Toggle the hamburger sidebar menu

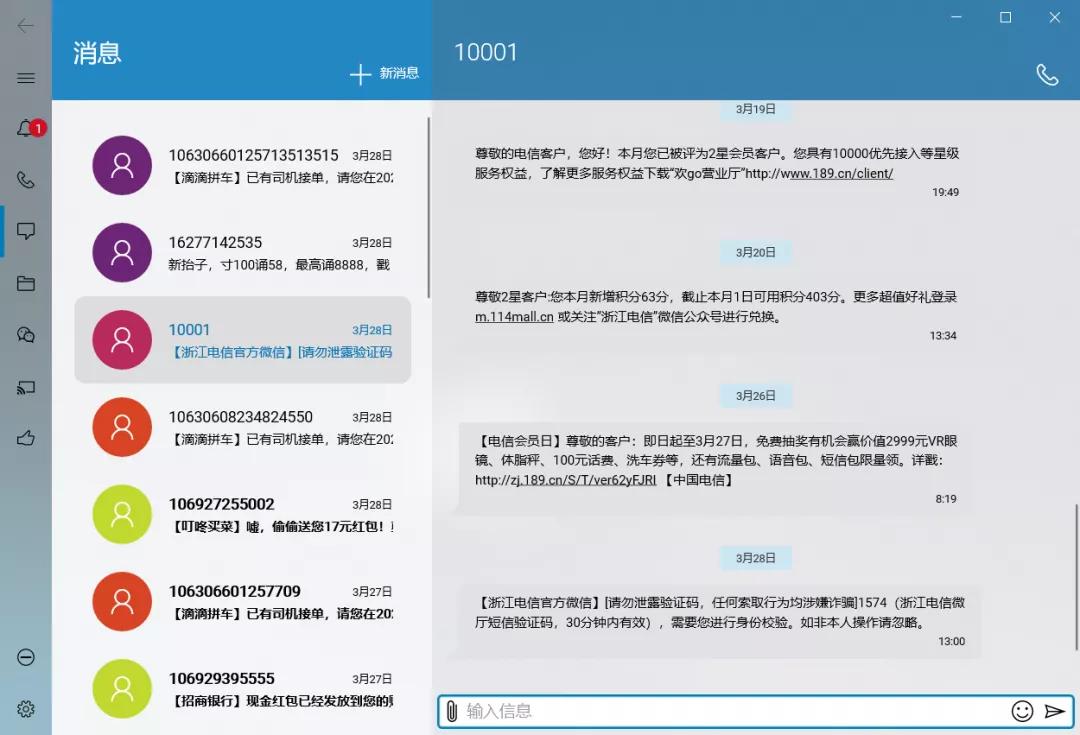tap(26, 80)
